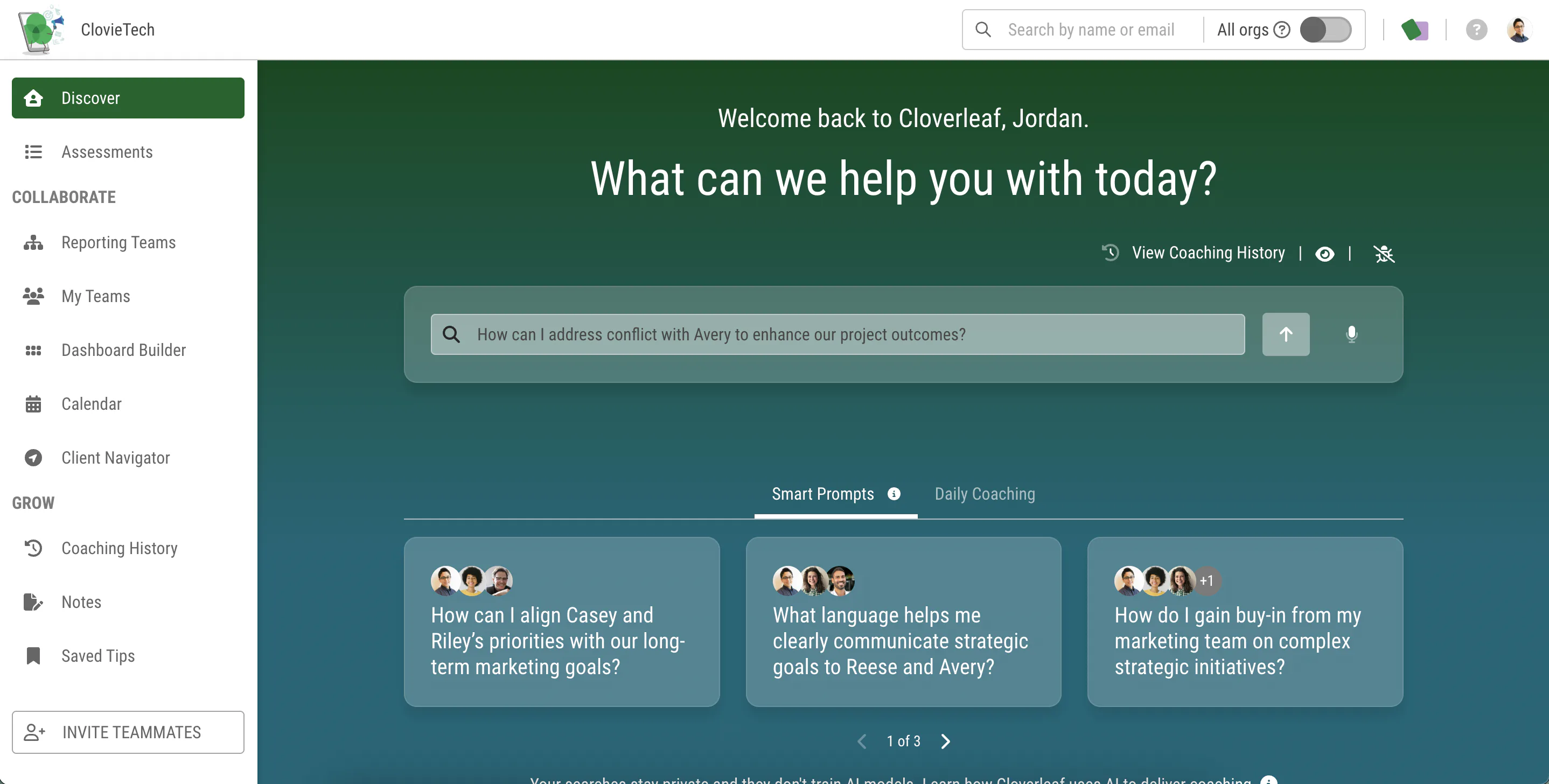Click the magnifier icon in top search bar
1549x784 pixels.
pyautogui.click(x=983, y=30)
